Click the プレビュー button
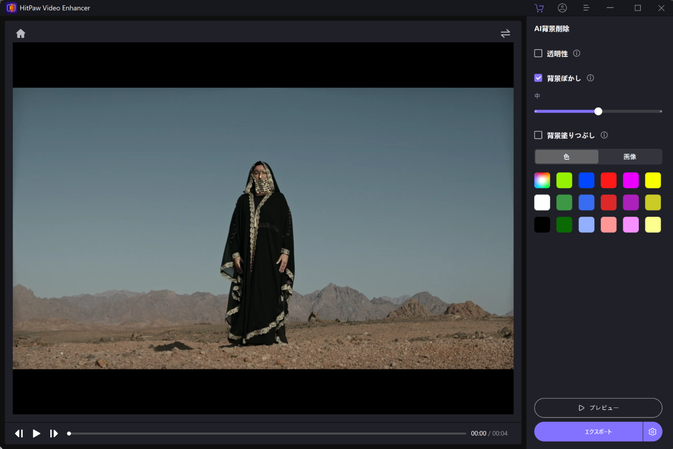This screenshot has width=673, height=449. 598,408
